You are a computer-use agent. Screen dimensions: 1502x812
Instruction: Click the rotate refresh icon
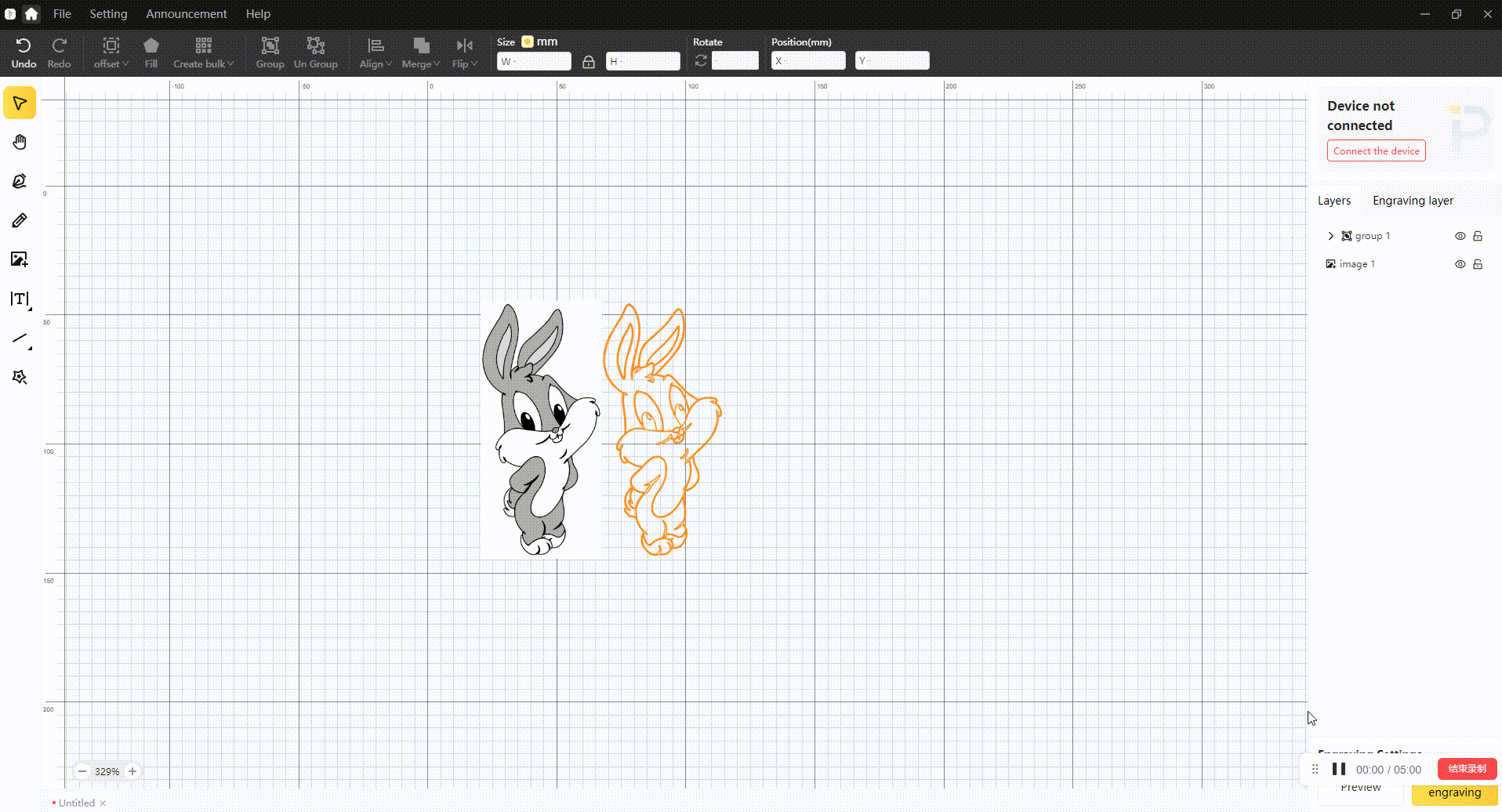tap(701, 60)
